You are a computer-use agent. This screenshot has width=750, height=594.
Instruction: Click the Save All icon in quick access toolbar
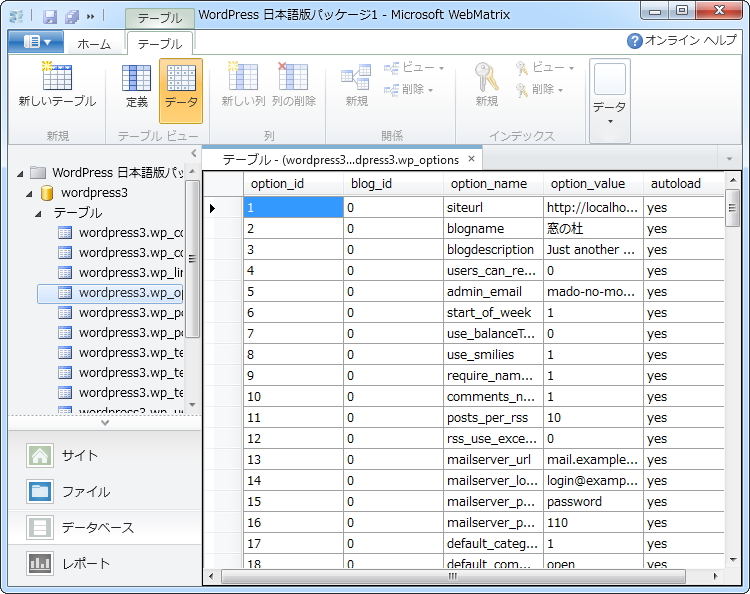coord(72,17)
